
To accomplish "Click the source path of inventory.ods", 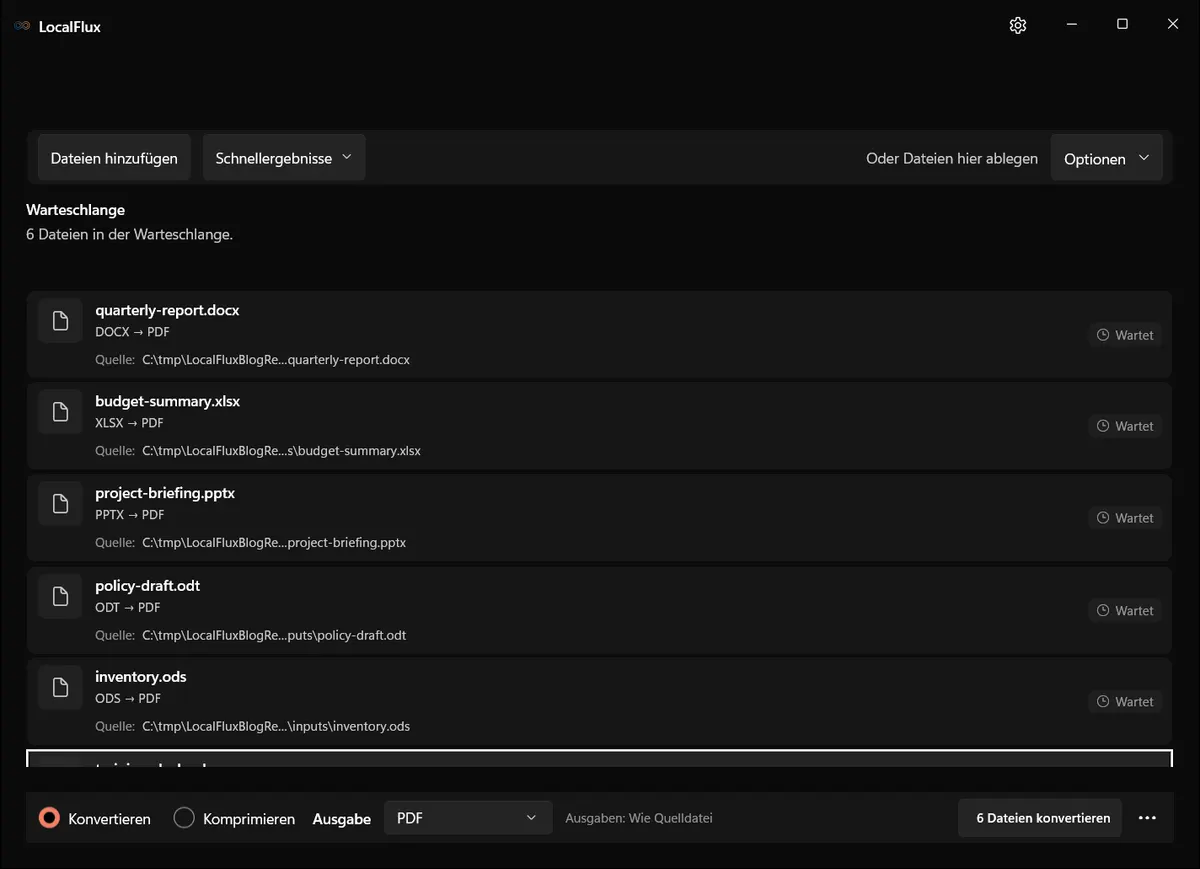I will [x=276, y=726].
